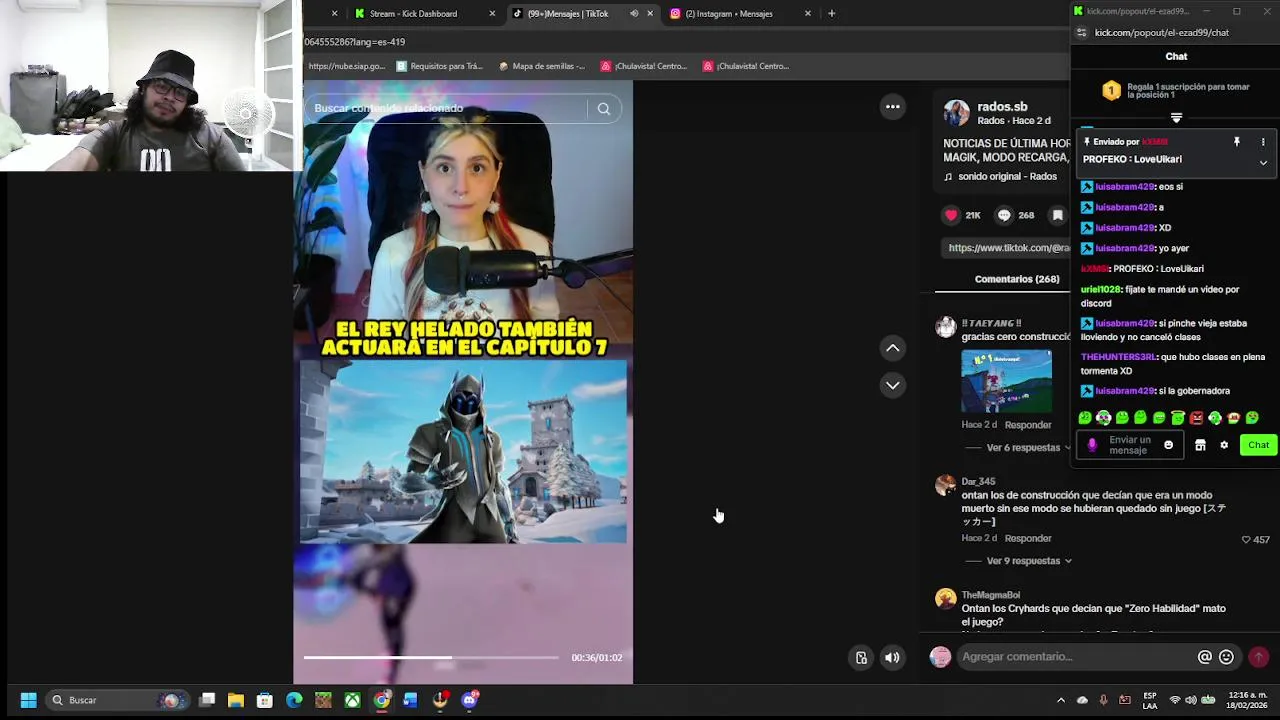Go to next video with down arrow

coord(893,385)
